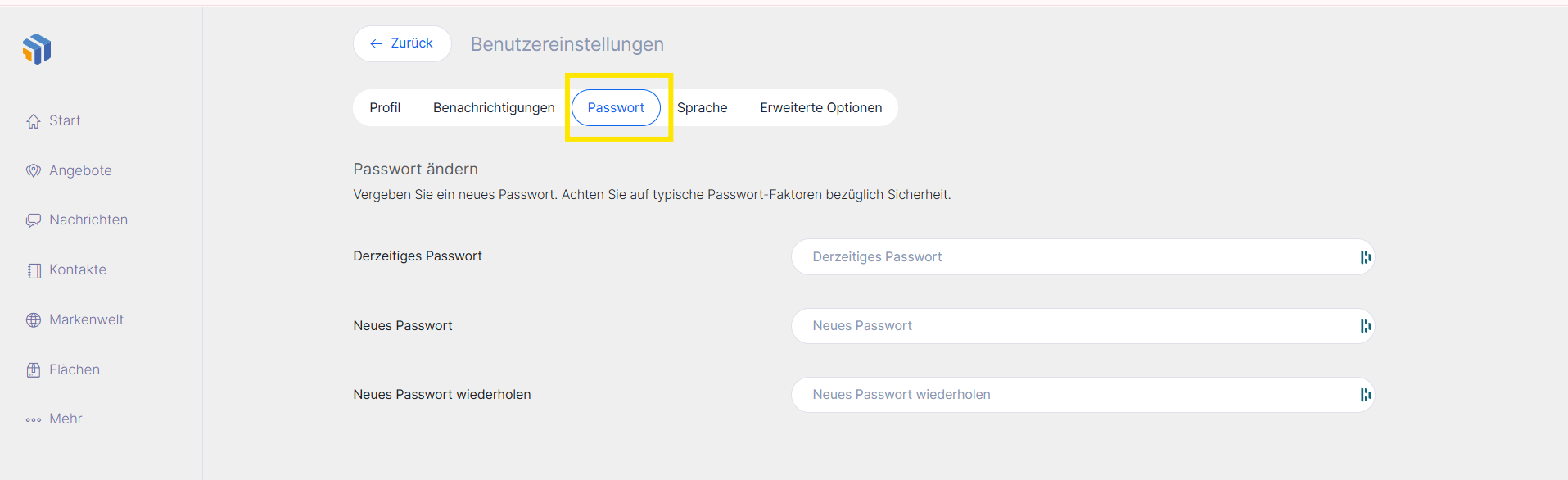Switch to the Profil tab
This screenshot has height=480, width=1568.
pyautogui.click(x=385, y=108)
